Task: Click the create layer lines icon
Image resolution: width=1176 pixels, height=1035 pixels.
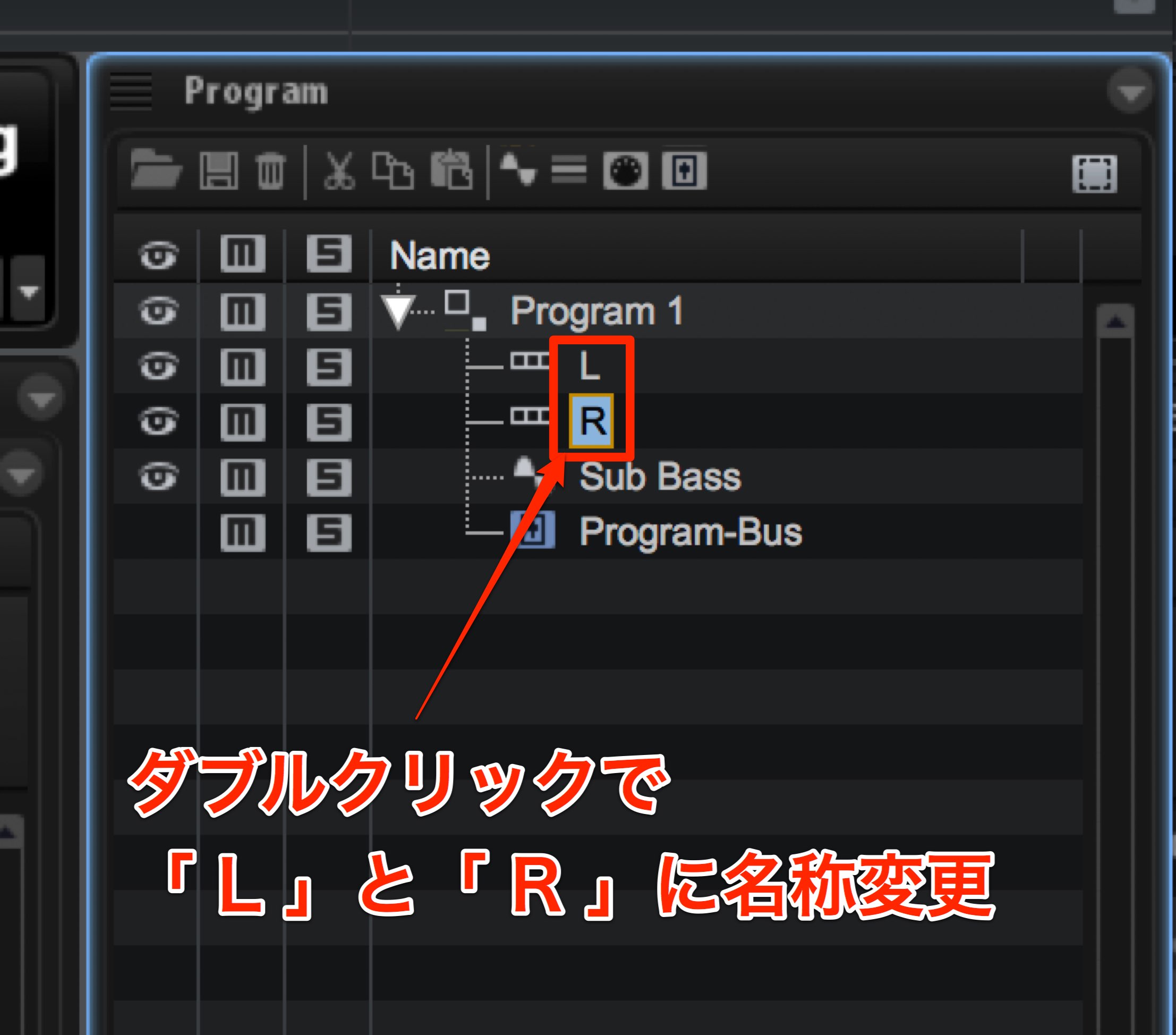Action: tap(569, 171)
